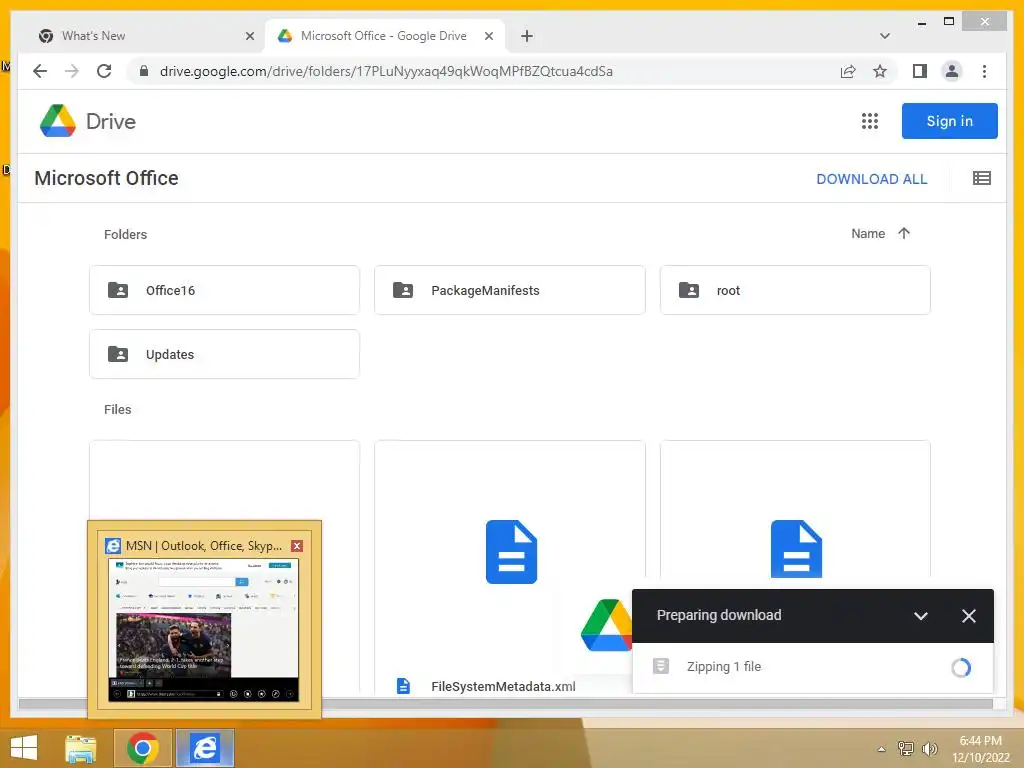Click the Google Drive logo
Screen dimensions: 1024x768
(x=88, y=121)
